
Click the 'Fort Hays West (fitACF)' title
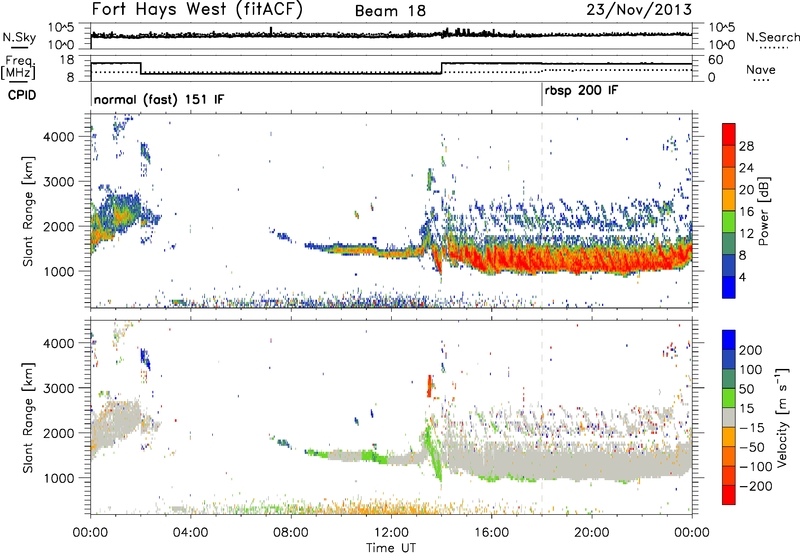pos(197,10)
